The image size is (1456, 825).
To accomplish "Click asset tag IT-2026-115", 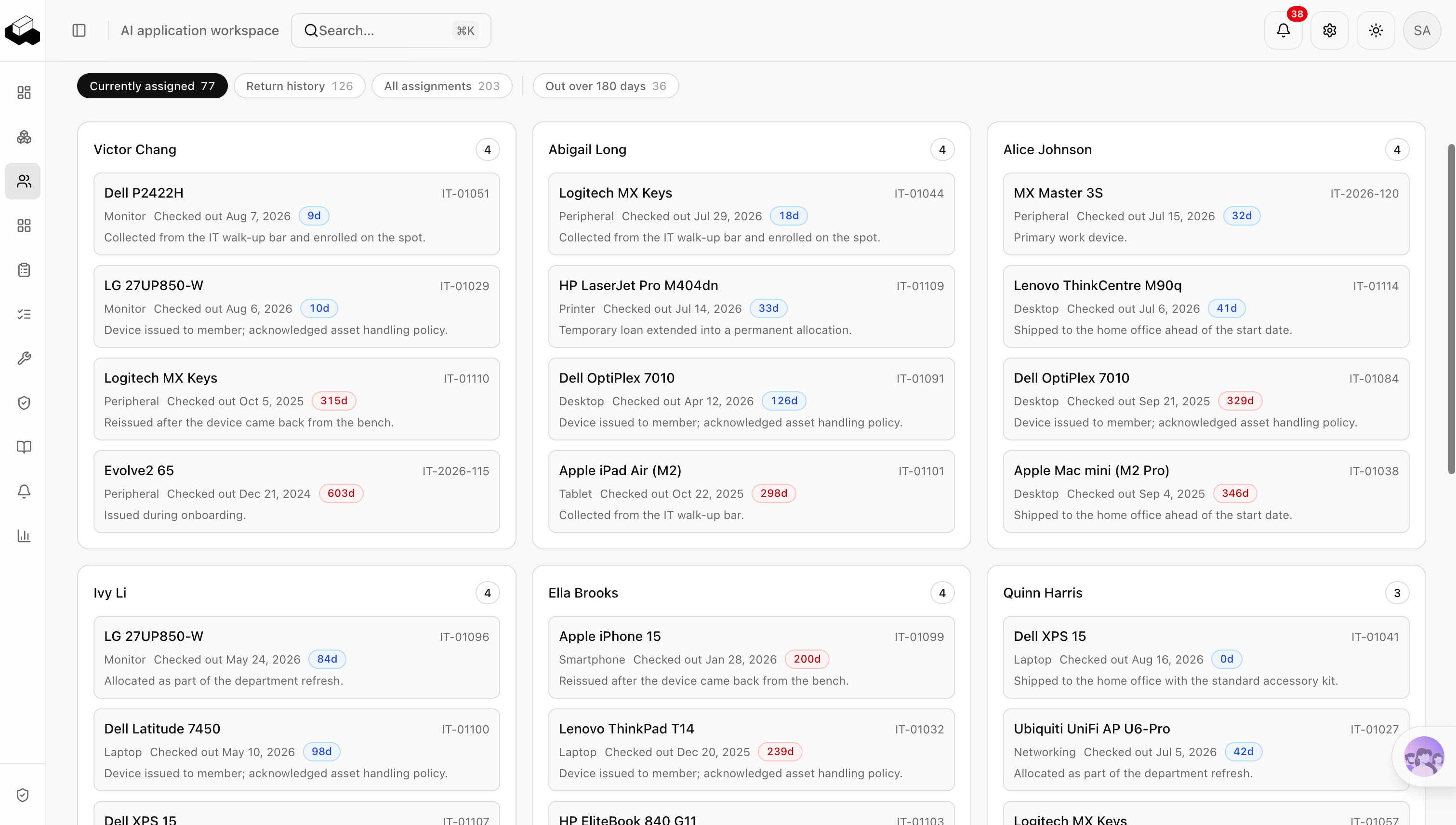I will pyautogui.click(x=455, y=471).
